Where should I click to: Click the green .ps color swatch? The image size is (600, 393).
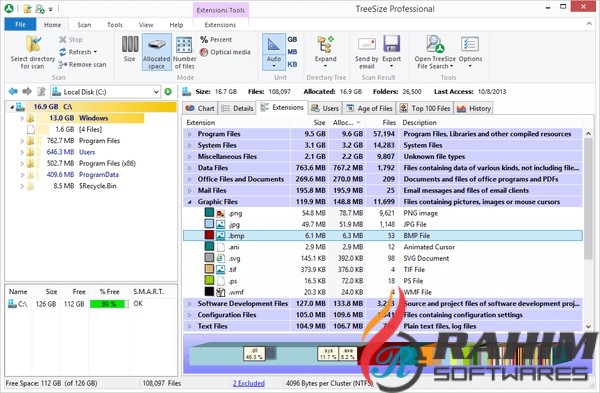(209, 280)
